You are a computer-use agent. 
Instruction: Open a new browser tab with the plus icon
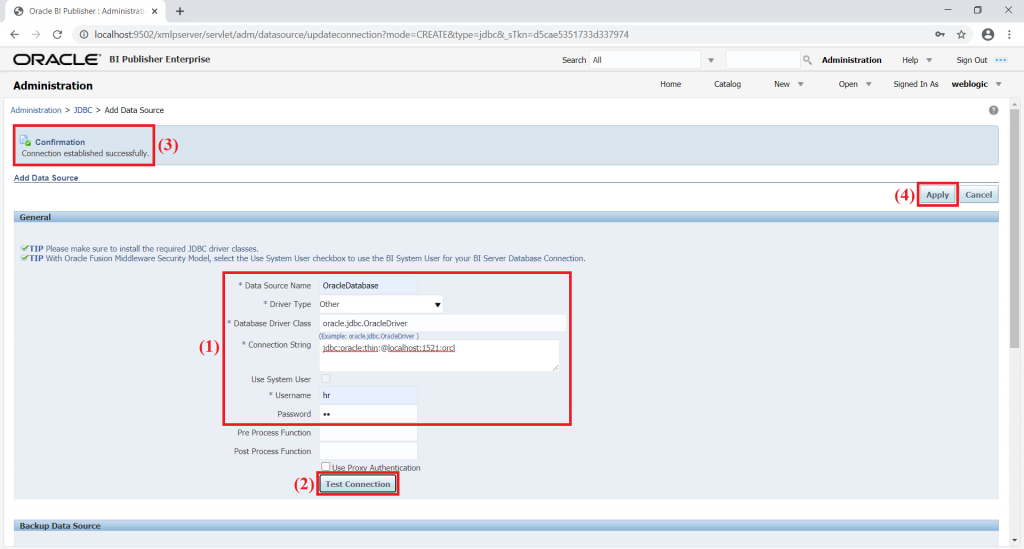point(180,11)
